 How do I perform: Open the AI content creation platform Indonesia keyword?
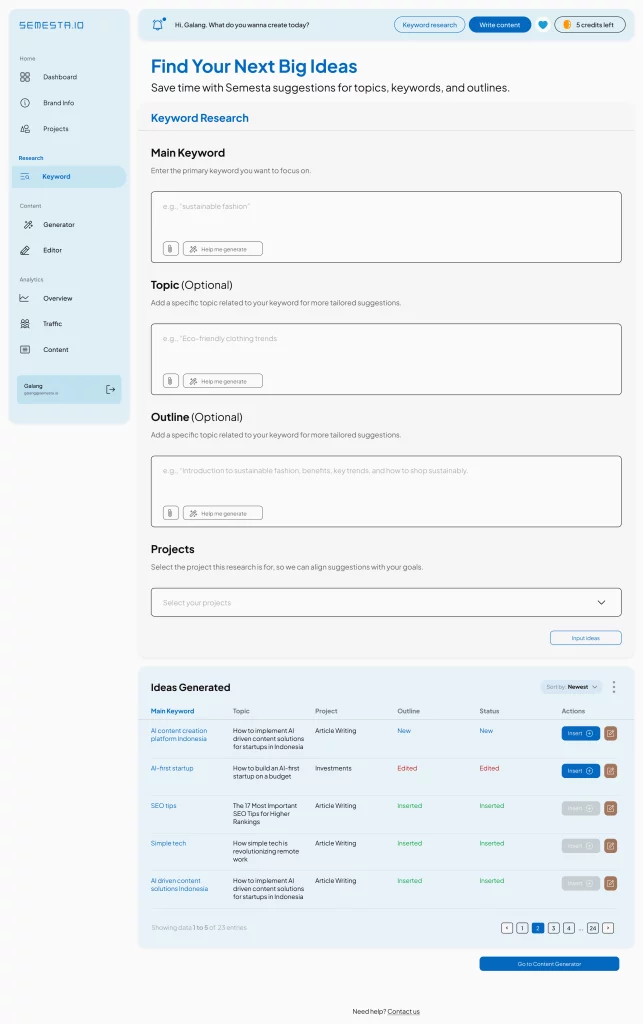[x=179, y=735]
